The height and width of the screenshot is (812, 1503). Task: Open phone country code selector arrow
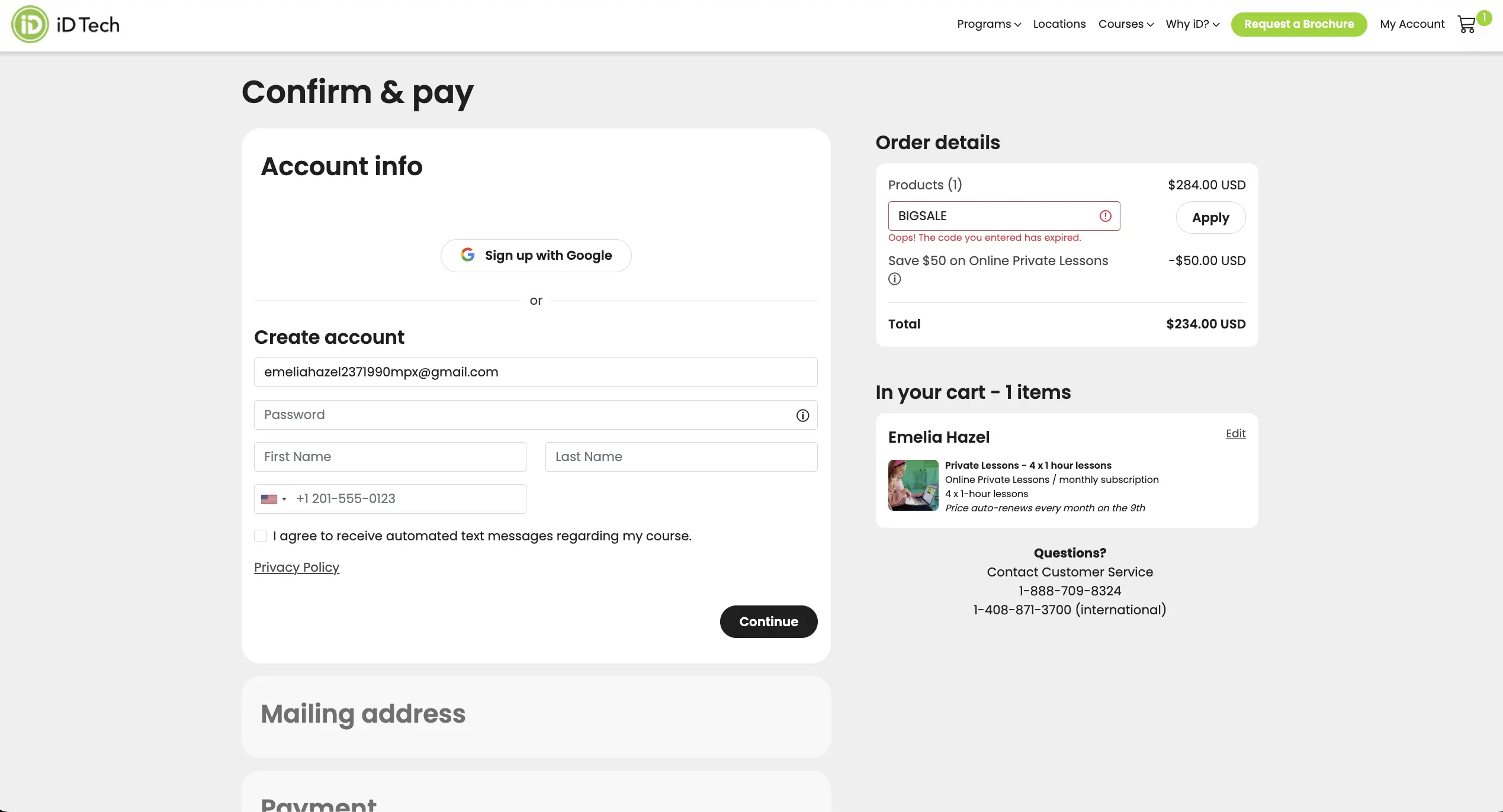point(284,499)
